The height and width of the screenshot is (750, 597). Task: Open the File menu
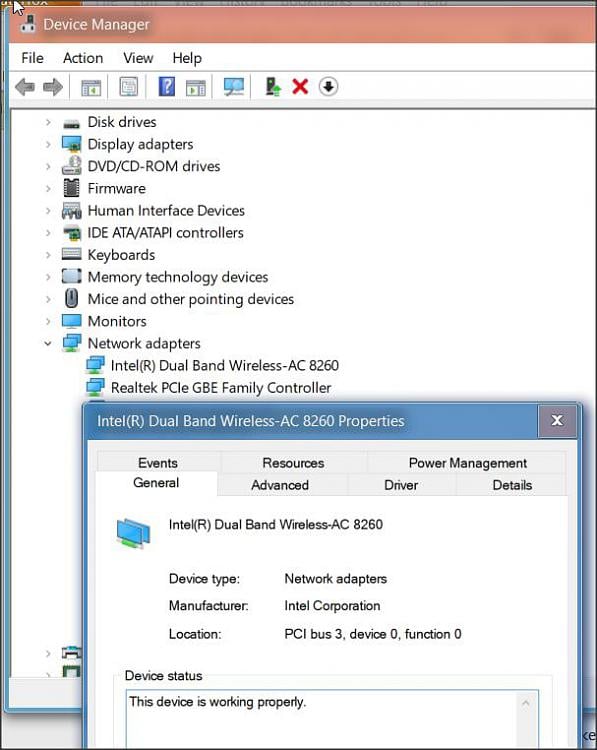tap(33, 58)
